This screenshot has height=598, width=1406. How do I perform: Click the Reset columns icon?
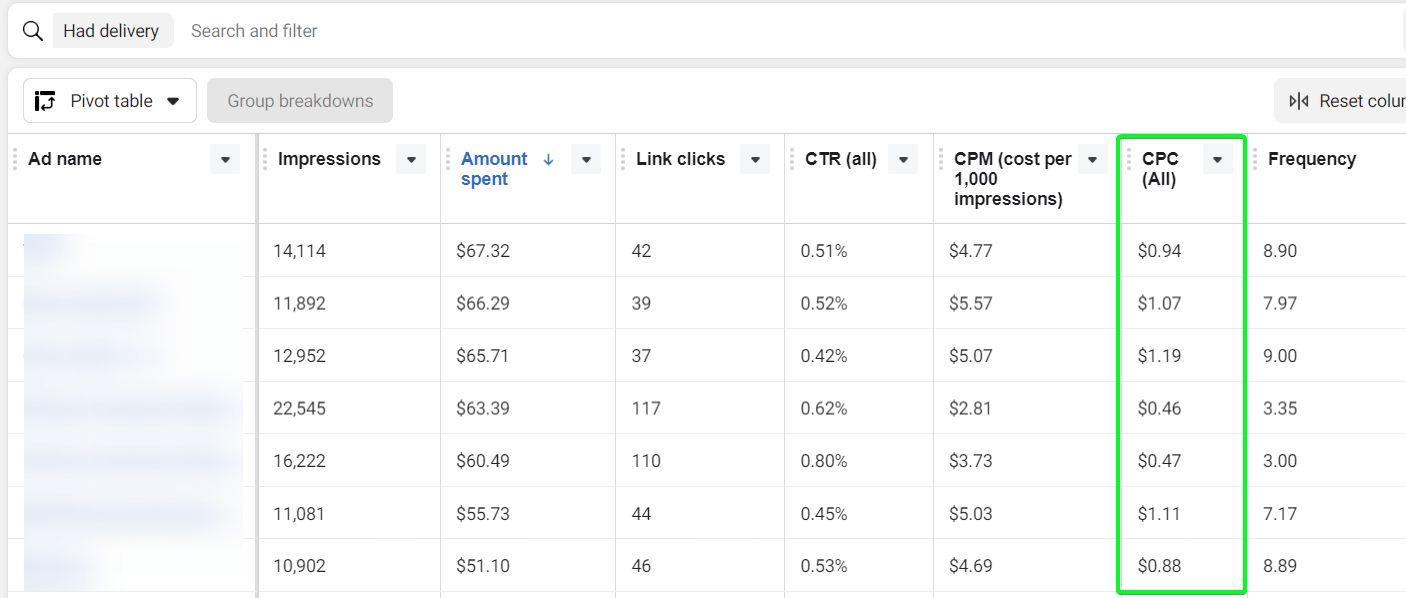click(x=1299, y=101)
